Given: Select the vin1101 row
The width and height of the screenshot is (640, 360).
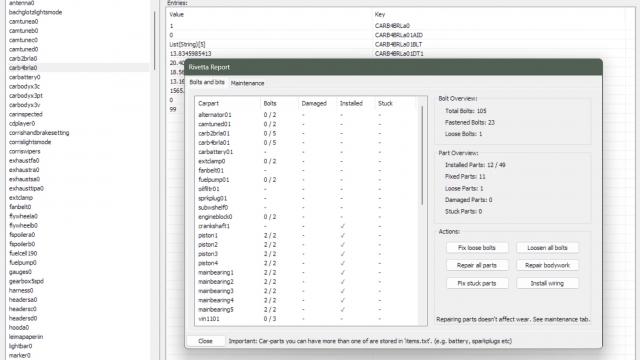Looking at the screenshot, I should click(307, 319).
